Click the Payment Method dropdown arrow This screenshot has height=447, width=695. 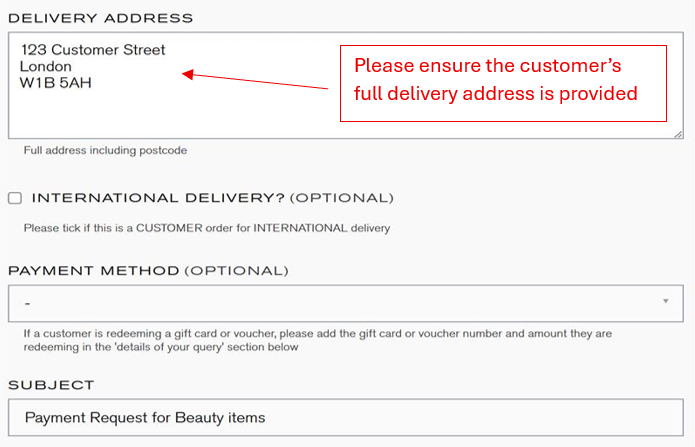[x=666, y=301]
